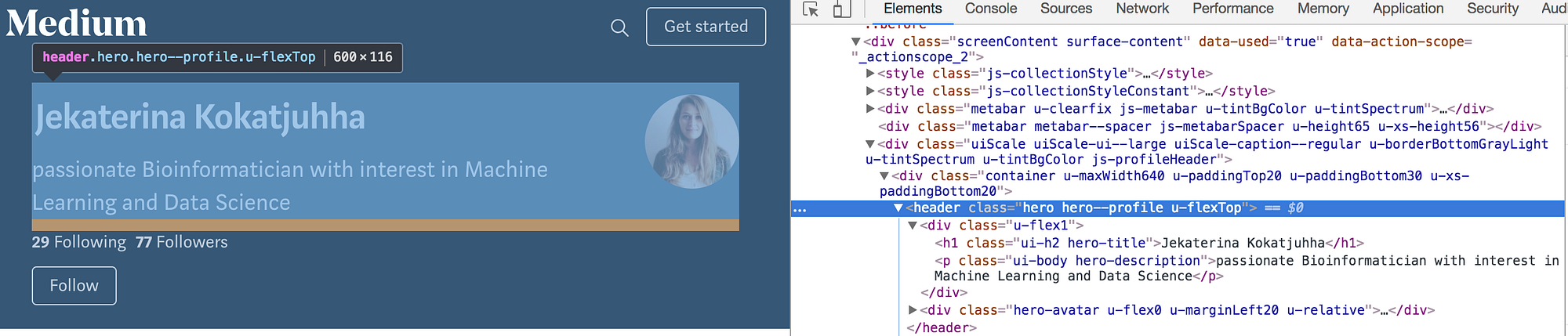
Task: Switch to the Security tab
Action: pyautogui.click(x=1493, y=9)
